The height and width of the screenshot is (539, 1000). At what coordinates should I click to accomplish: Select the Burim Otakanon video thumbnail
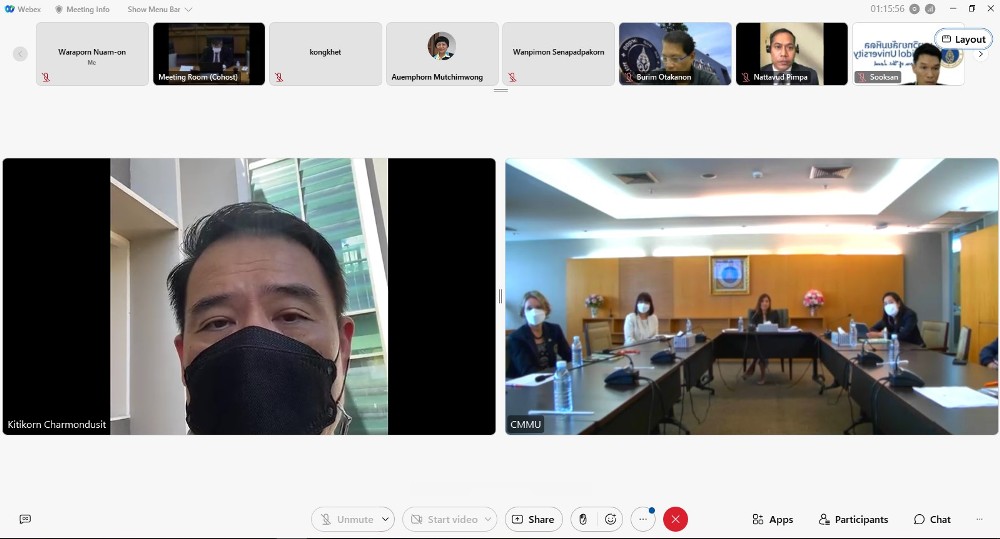(675, 54)
